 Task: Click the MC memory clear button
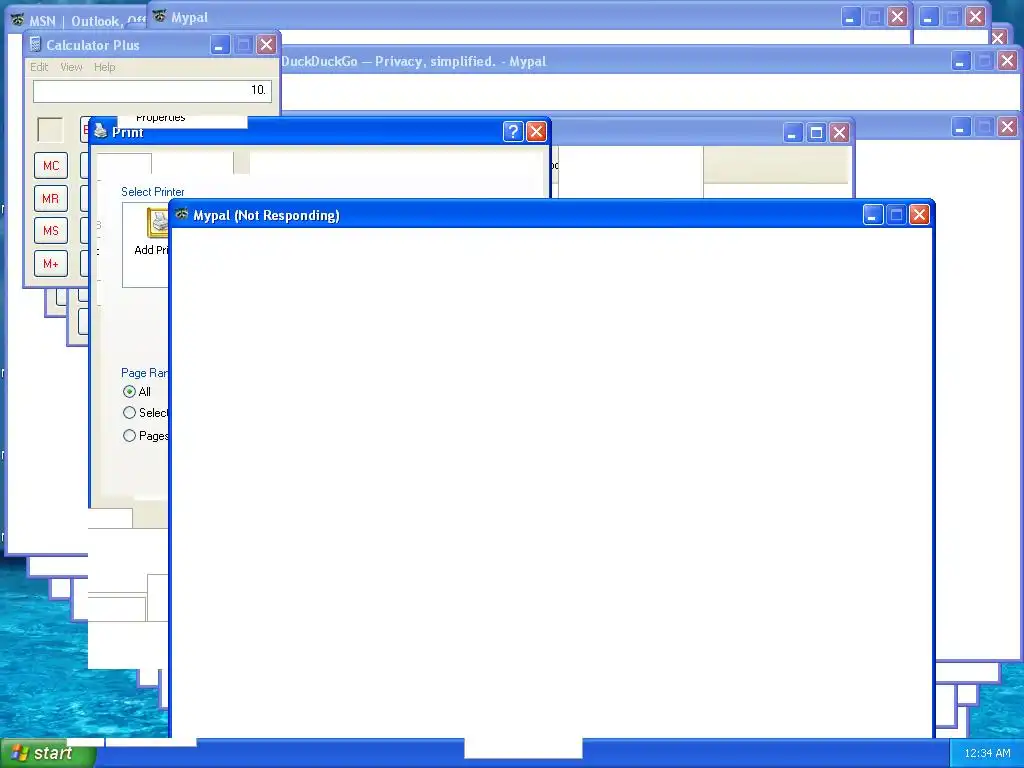[x=51, y=166]
